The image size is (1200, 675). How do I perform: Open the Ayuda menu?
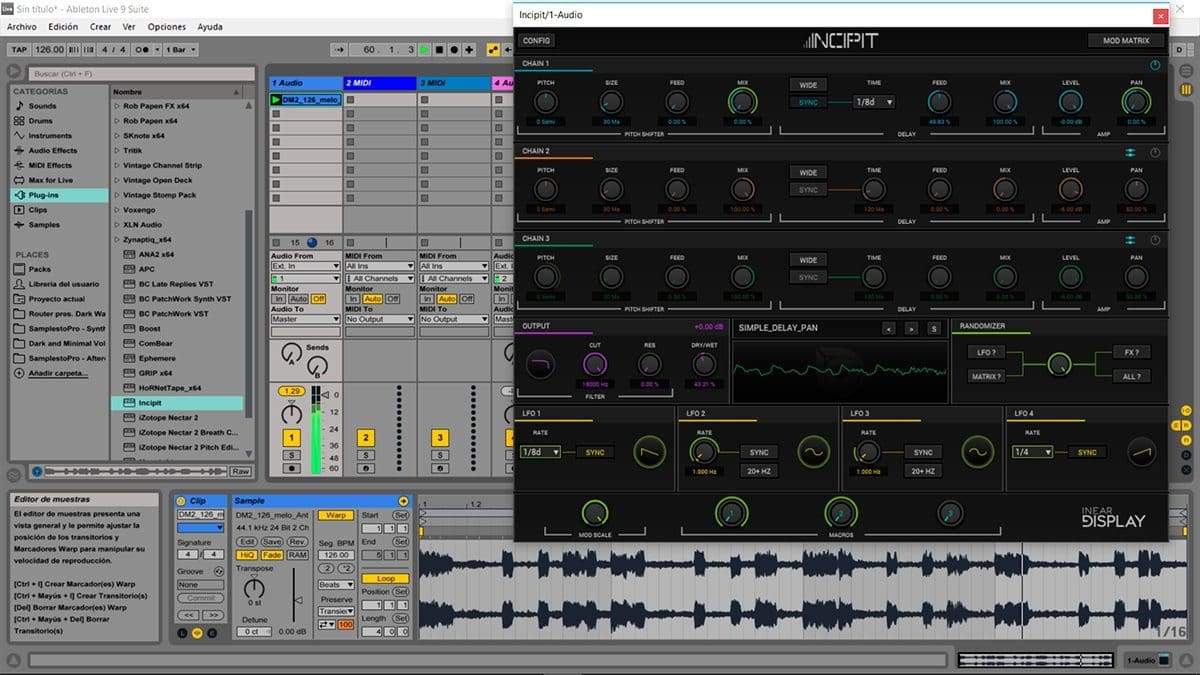point(210,27)
